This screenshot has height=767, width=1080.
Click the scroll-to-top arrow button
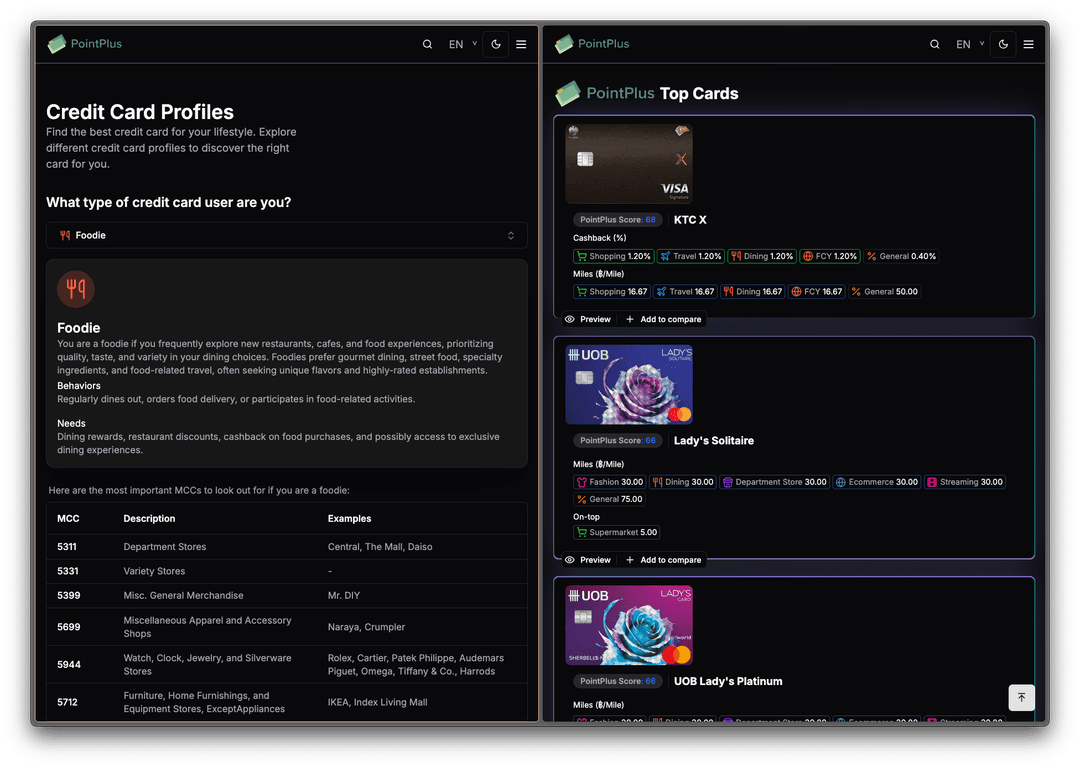pos(1021,698)
